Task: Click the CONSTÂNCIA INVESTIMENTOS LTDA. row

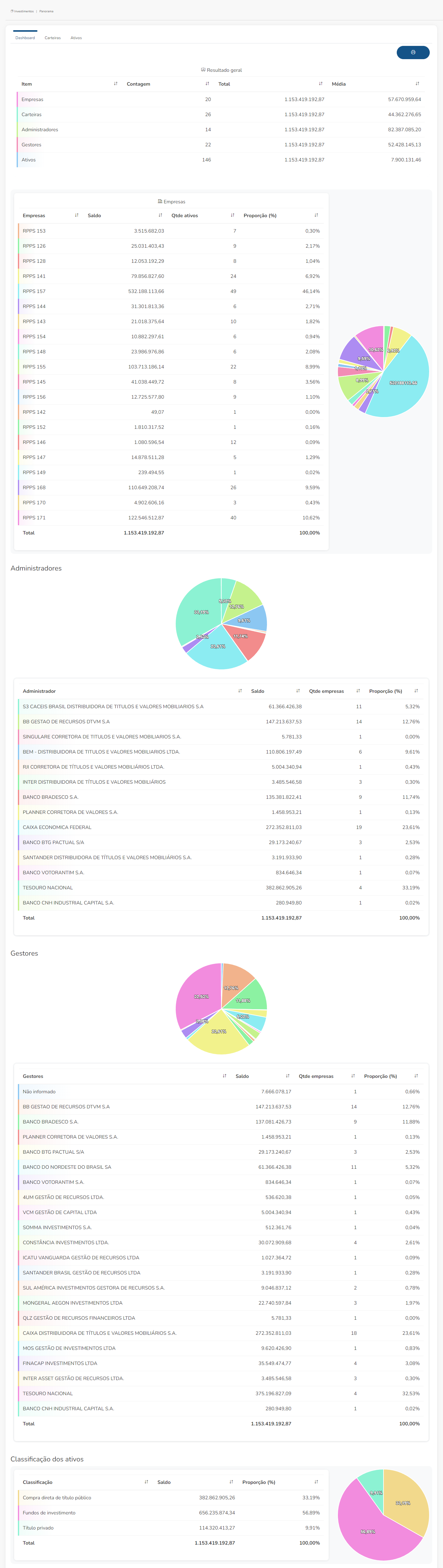Action: point(221,1242)
